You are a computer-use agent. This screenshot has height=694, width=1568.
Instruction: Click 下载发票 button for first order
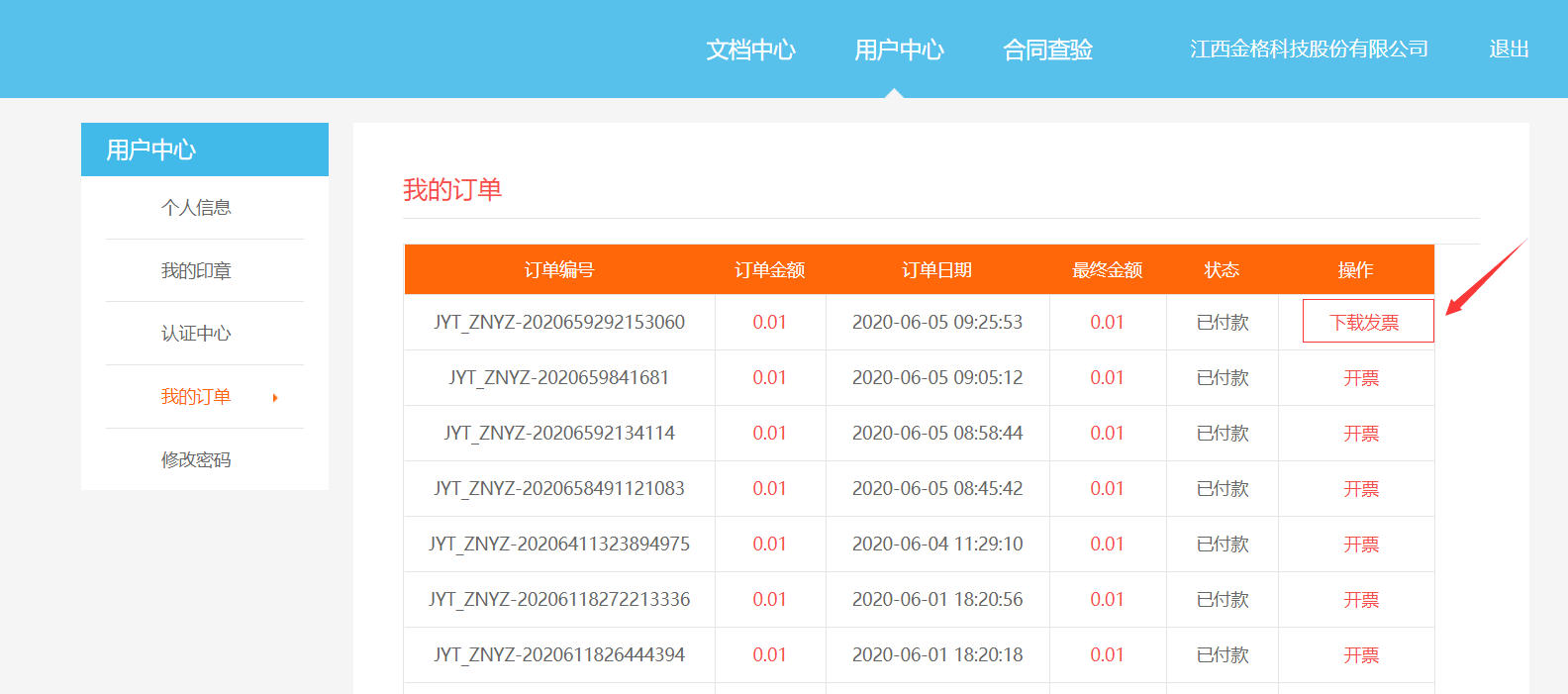[x=1367, y=322]
